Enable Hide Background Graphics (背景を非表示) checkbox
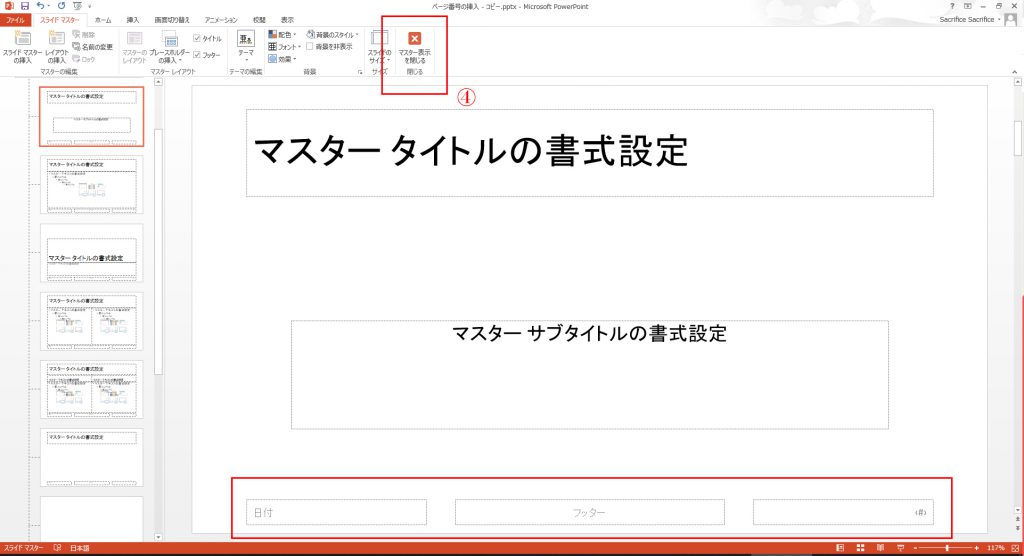Screen dimensions: 1024x556 click(x=310, y=46)
